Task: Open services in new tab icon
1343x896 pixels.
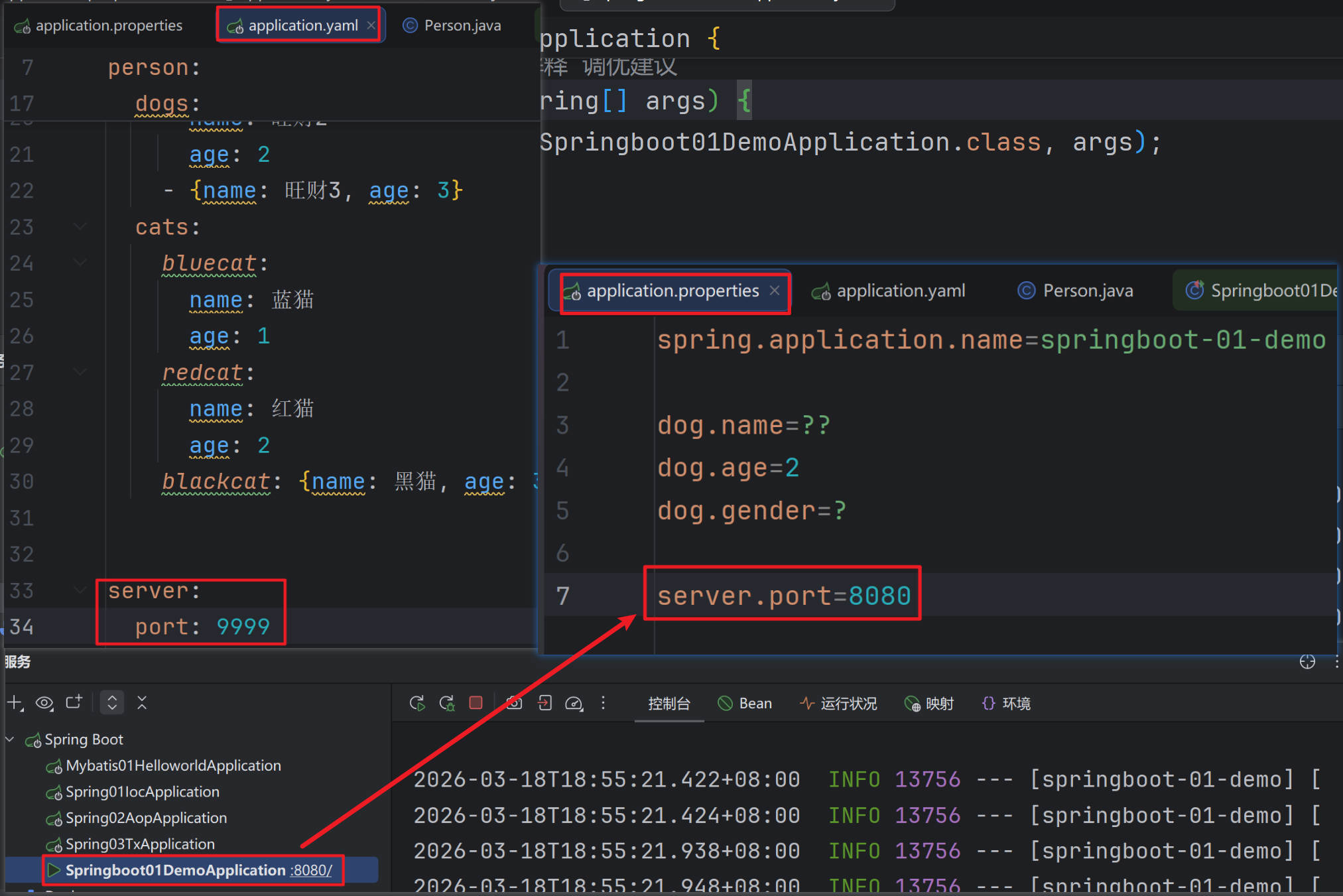Action: (74, 703)
